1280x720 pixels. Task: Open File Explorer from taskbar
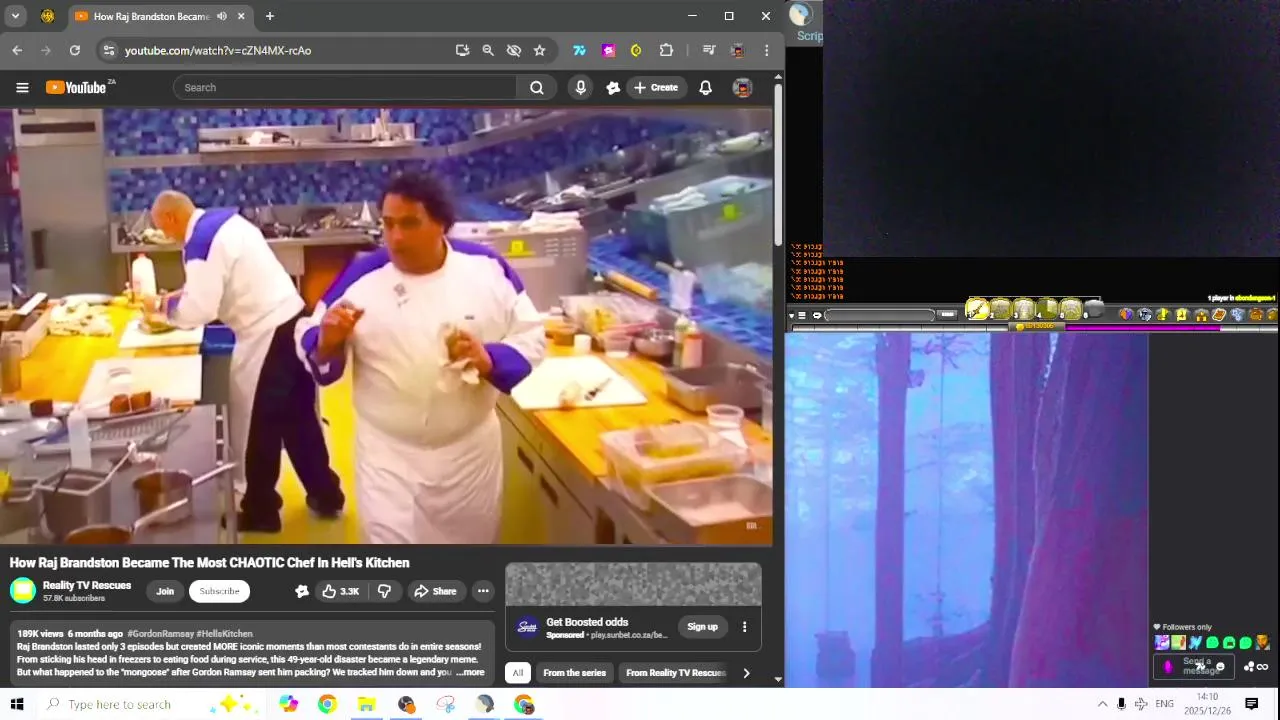[x=366, y=705]
